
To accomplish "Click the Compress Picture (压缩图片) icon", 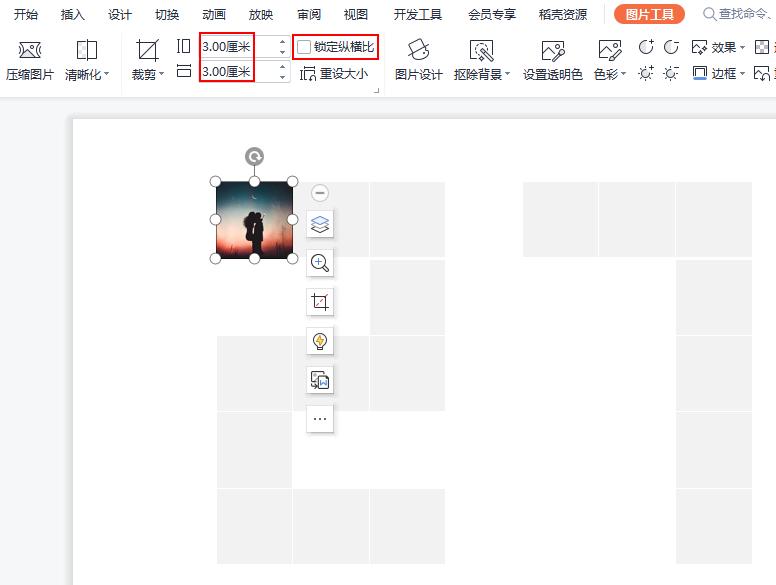I will 30,50.
